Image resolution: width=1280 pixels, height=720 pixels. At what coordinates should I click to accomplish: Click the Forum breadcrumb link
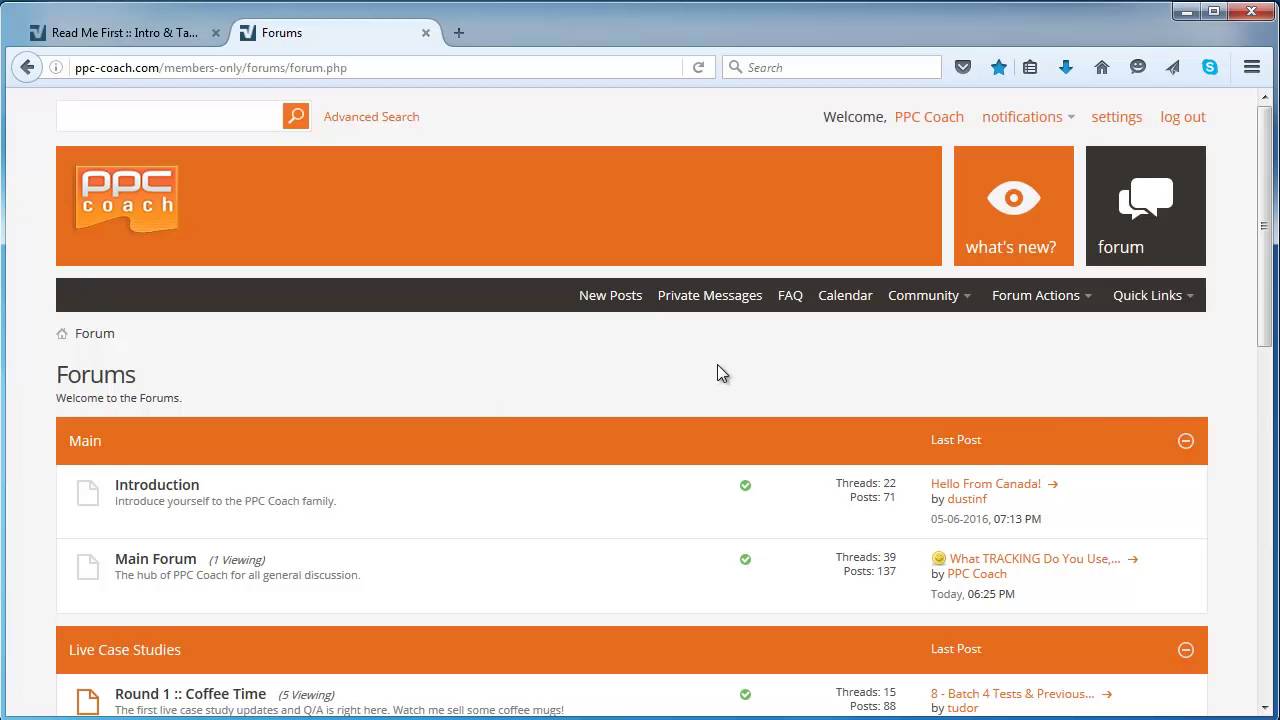coord(95,334)
